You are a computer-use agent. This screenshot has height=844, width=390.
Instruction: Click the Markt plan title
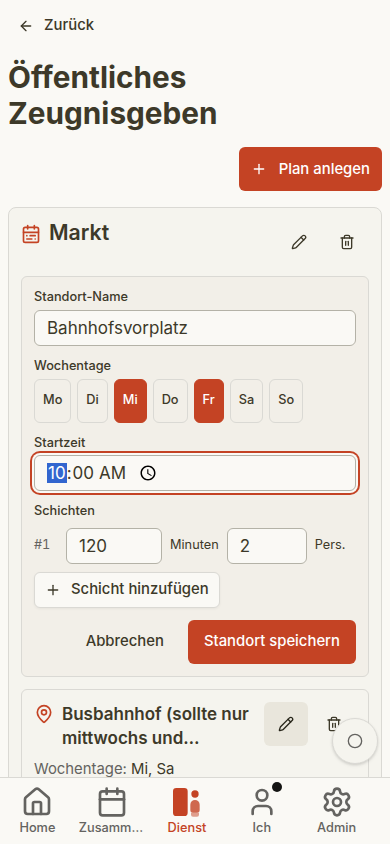[x=79, y=233]
